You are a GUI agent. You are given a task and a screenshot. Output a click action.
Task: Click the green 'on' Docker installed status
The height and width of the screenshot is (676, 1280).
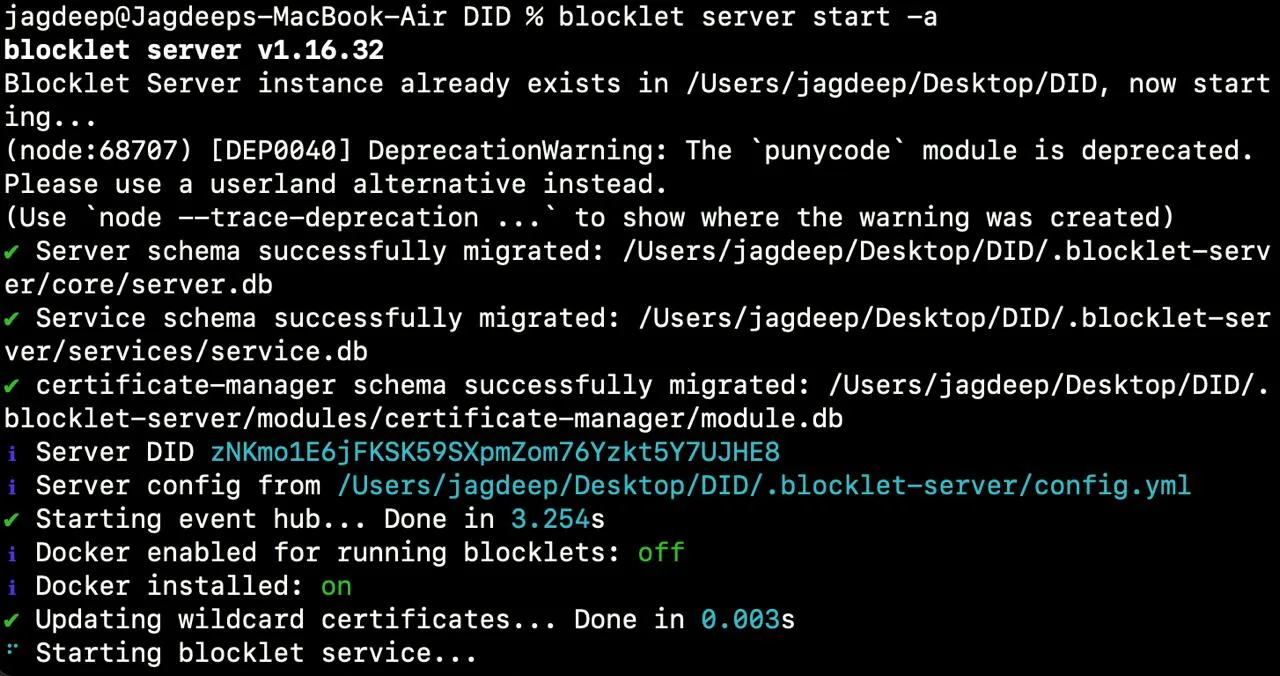click(x=337, y=586)
